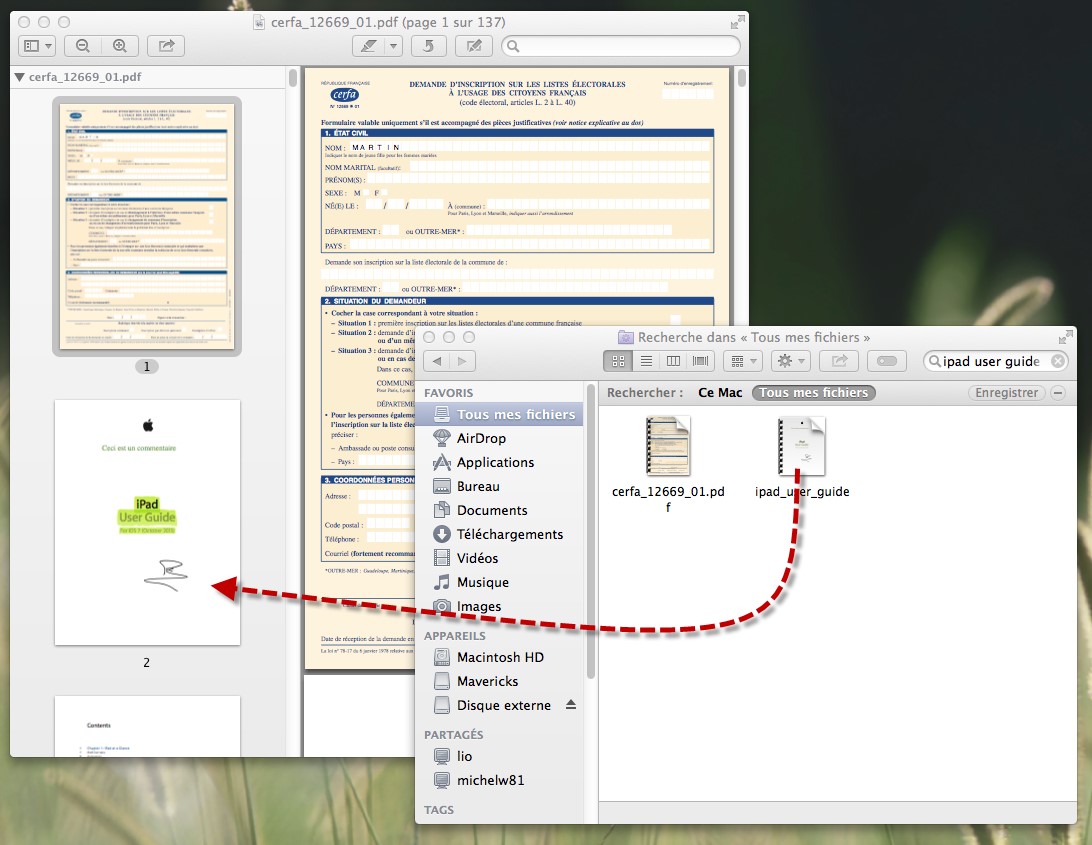The height and width of the screenshot is (845, 1092).
Task: Click the Tags button in Finder toolbar
Action: pos(886,361)
